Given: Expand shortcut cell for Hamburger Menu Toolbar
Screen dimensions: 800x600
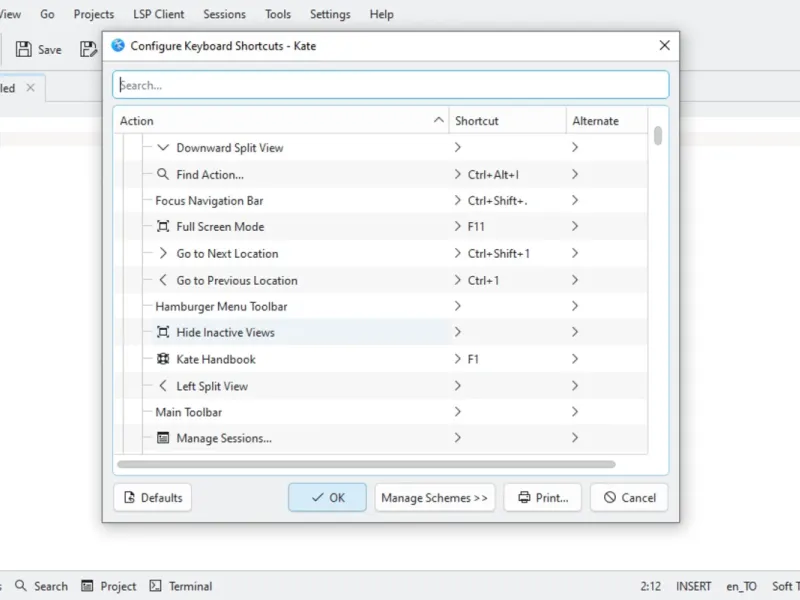Looking at the screenshot, I should [x=458, y=306].
